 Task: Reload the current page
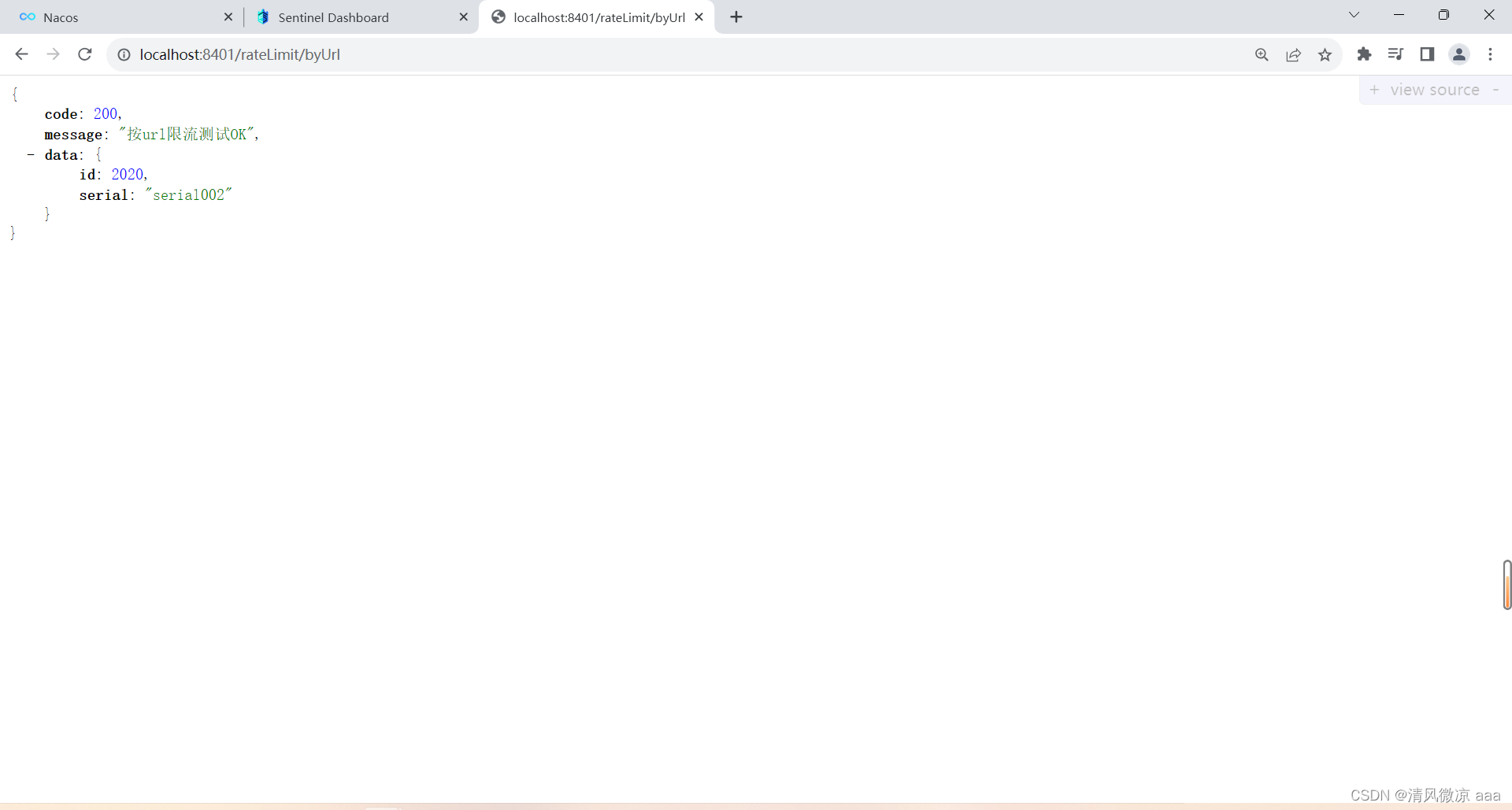(x=85, y=54)
